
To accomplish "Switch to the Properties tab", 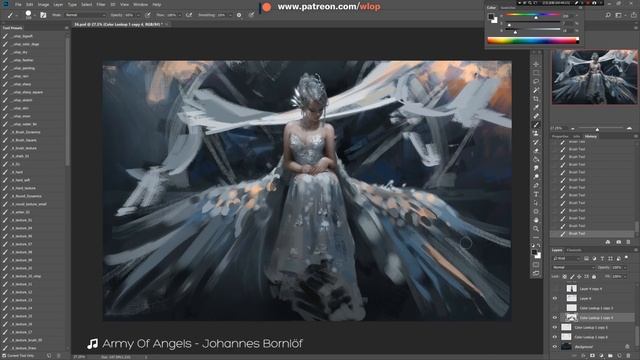I will pyautogui.click(x=560, y=136).
